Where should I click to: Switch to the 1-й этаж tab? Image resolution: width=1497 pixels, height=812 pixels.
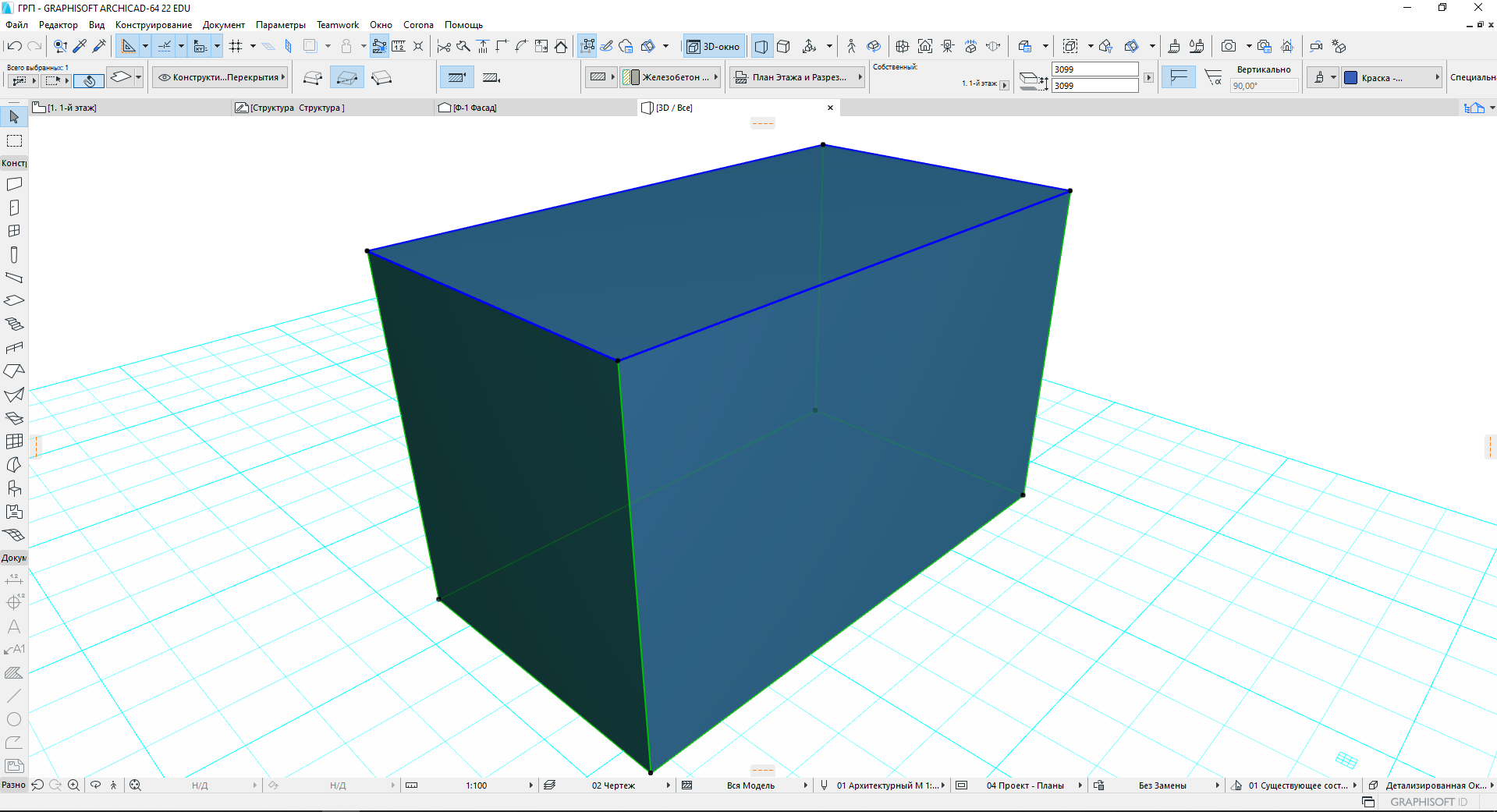pos(72,108)
